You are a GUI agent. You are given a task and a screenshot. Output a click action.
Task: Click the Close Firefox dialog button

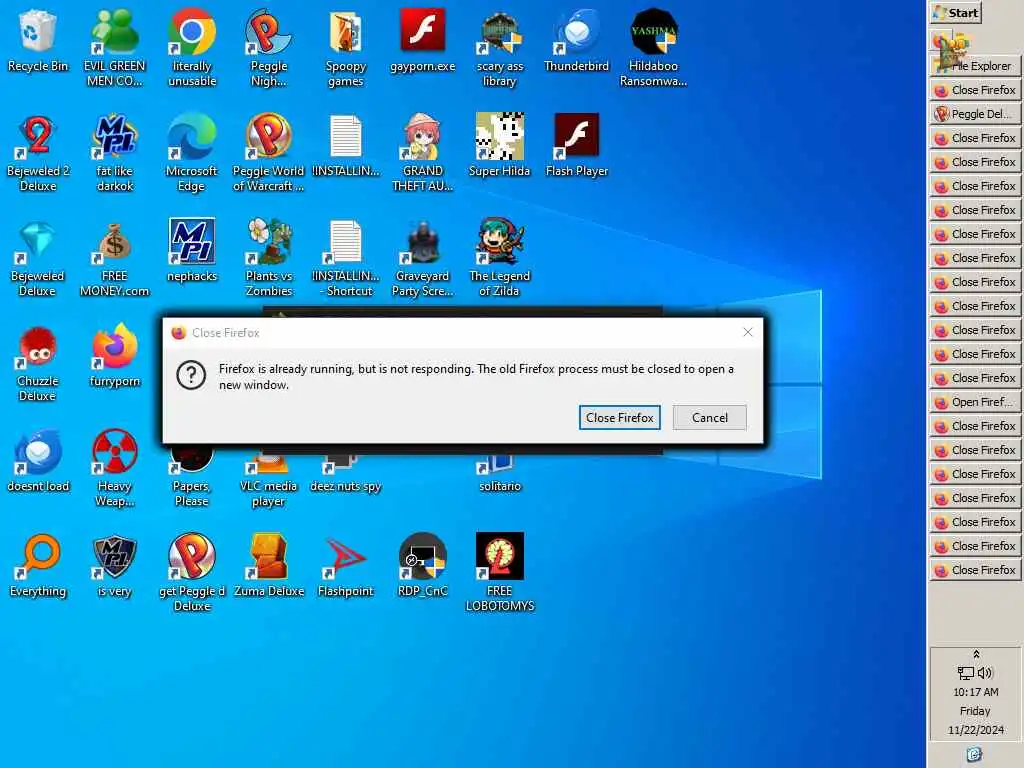point(619,418)
